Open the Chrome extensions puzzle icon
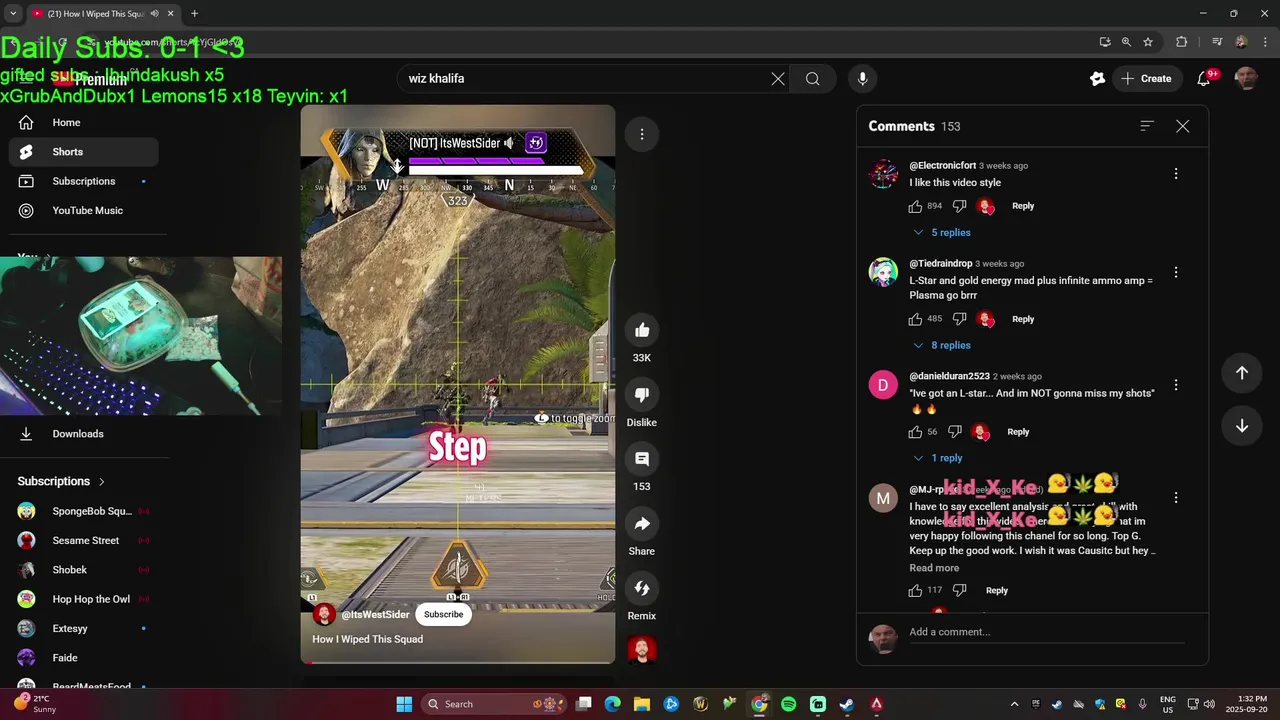Viewport: 1280px width, 720px height. [1182, 42]
